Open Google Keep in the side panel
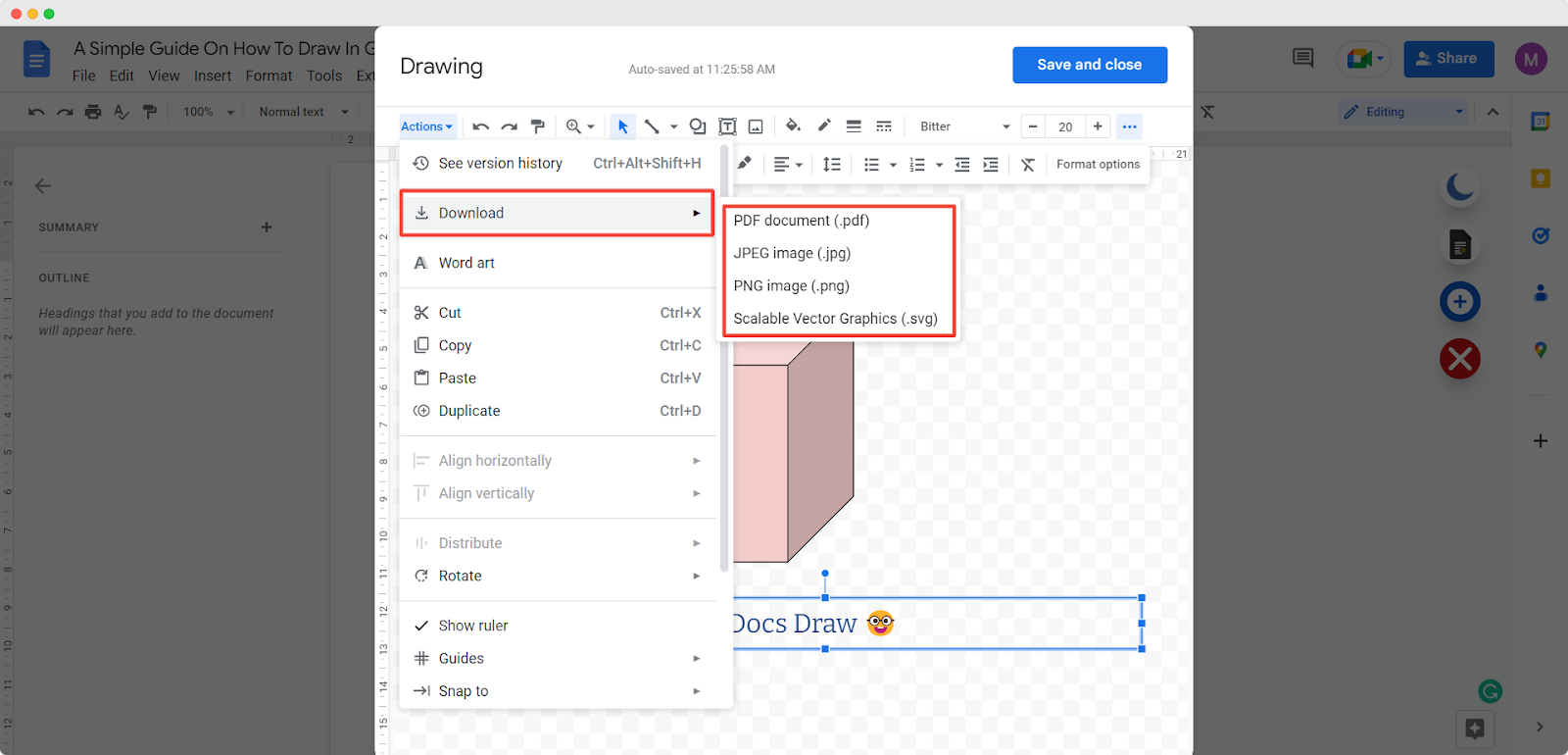Image resolution: width=1568 pixels, height=755 pixels. [x=1541, y=178]
